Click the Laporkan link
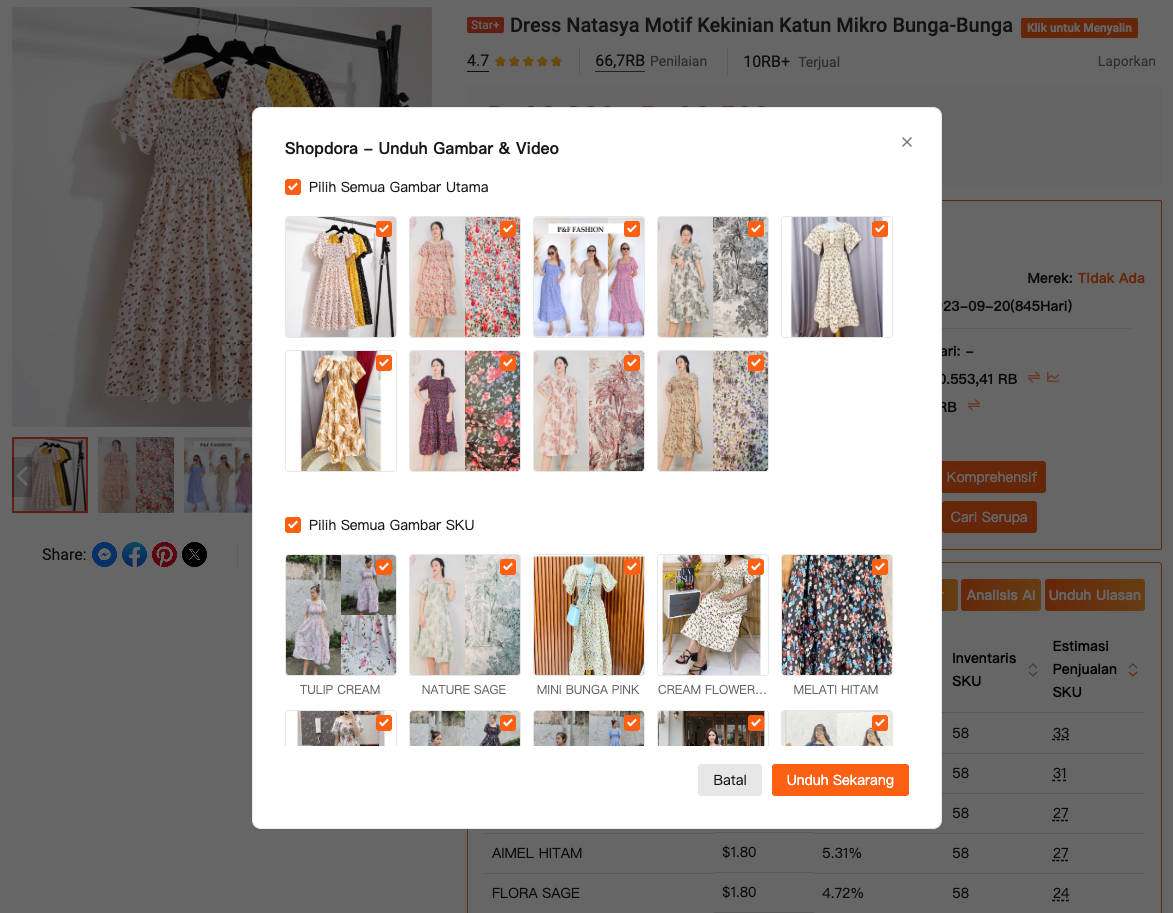 coord(1126,61)
